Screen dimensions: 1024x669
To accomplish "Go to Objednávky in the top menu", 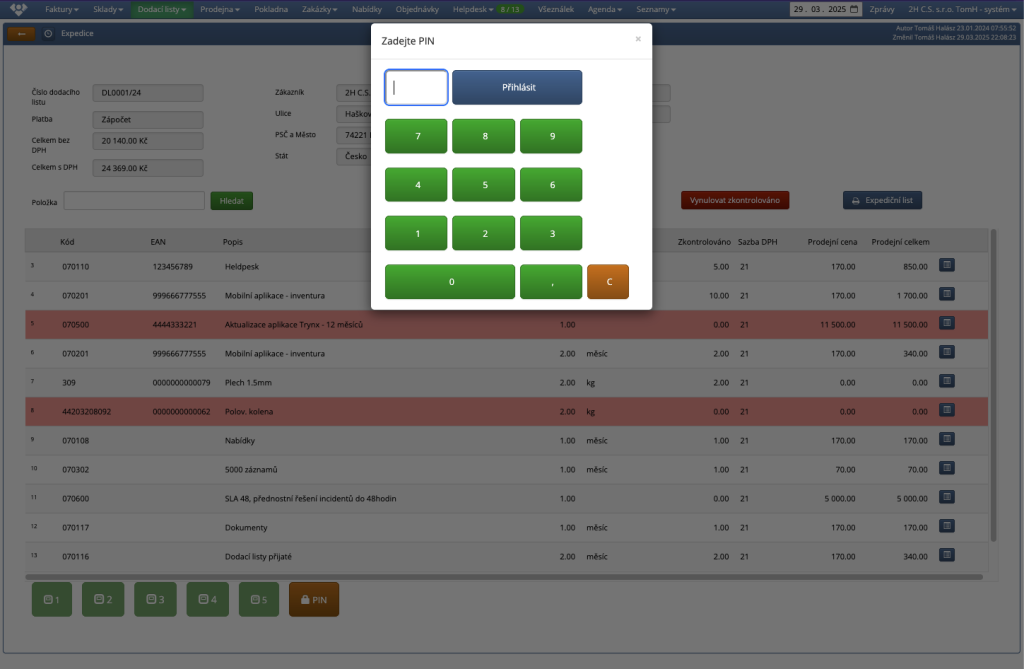I will click(416, 9).
